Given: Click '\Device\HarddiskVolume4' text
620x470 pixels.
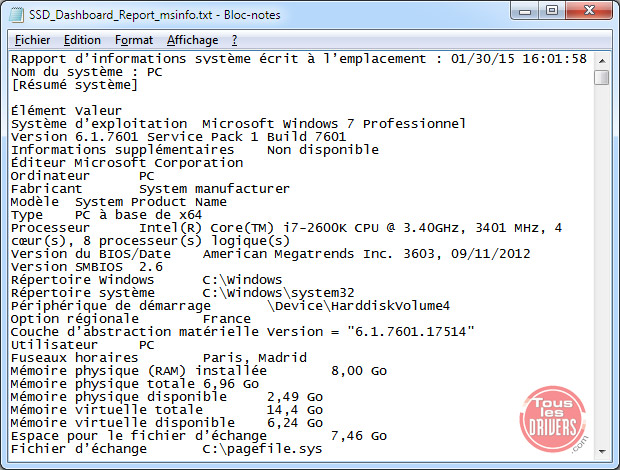Looking at the screenshot, I should (x=358, y=306).
